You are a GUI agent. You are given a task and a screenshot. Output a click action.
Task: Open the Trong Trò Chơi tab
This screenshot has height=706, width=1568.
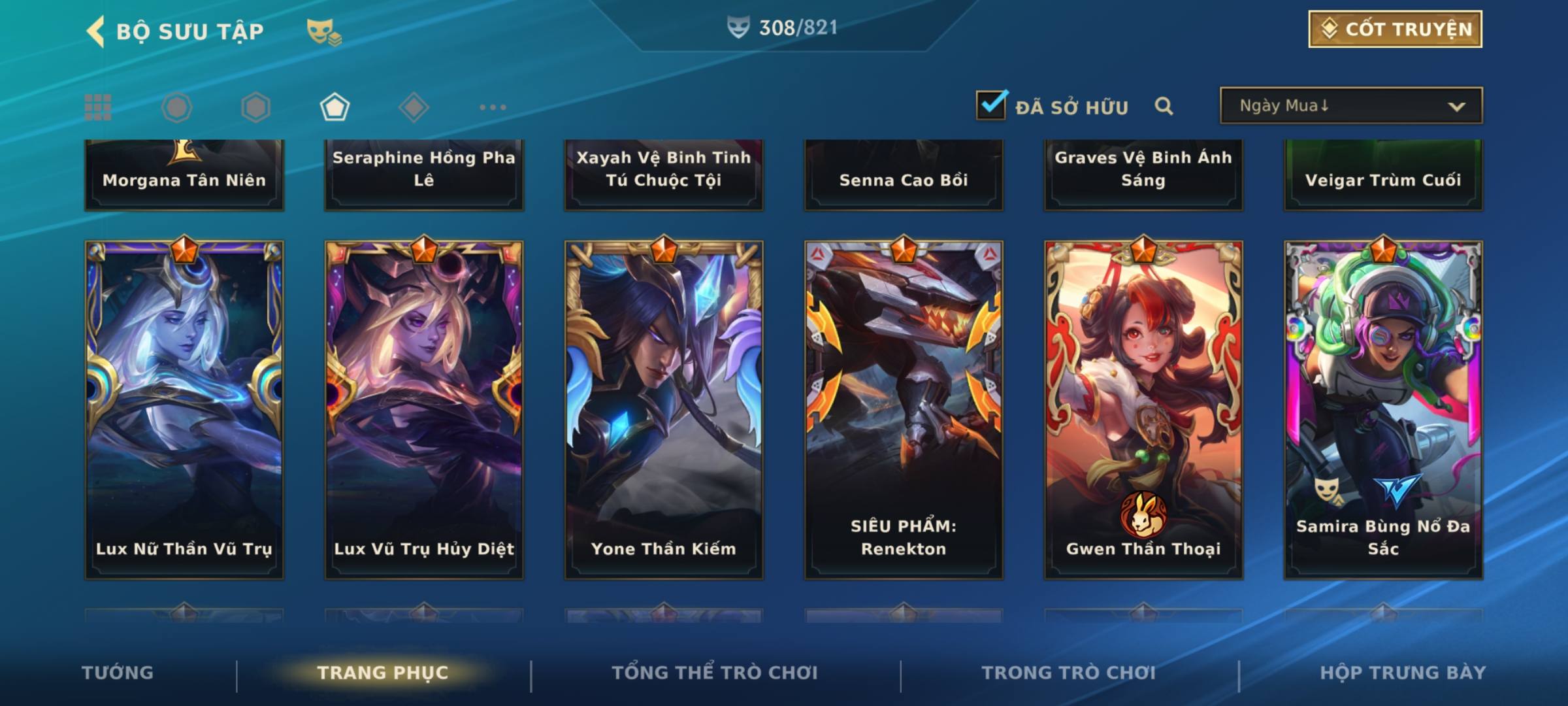(1069, 673)
